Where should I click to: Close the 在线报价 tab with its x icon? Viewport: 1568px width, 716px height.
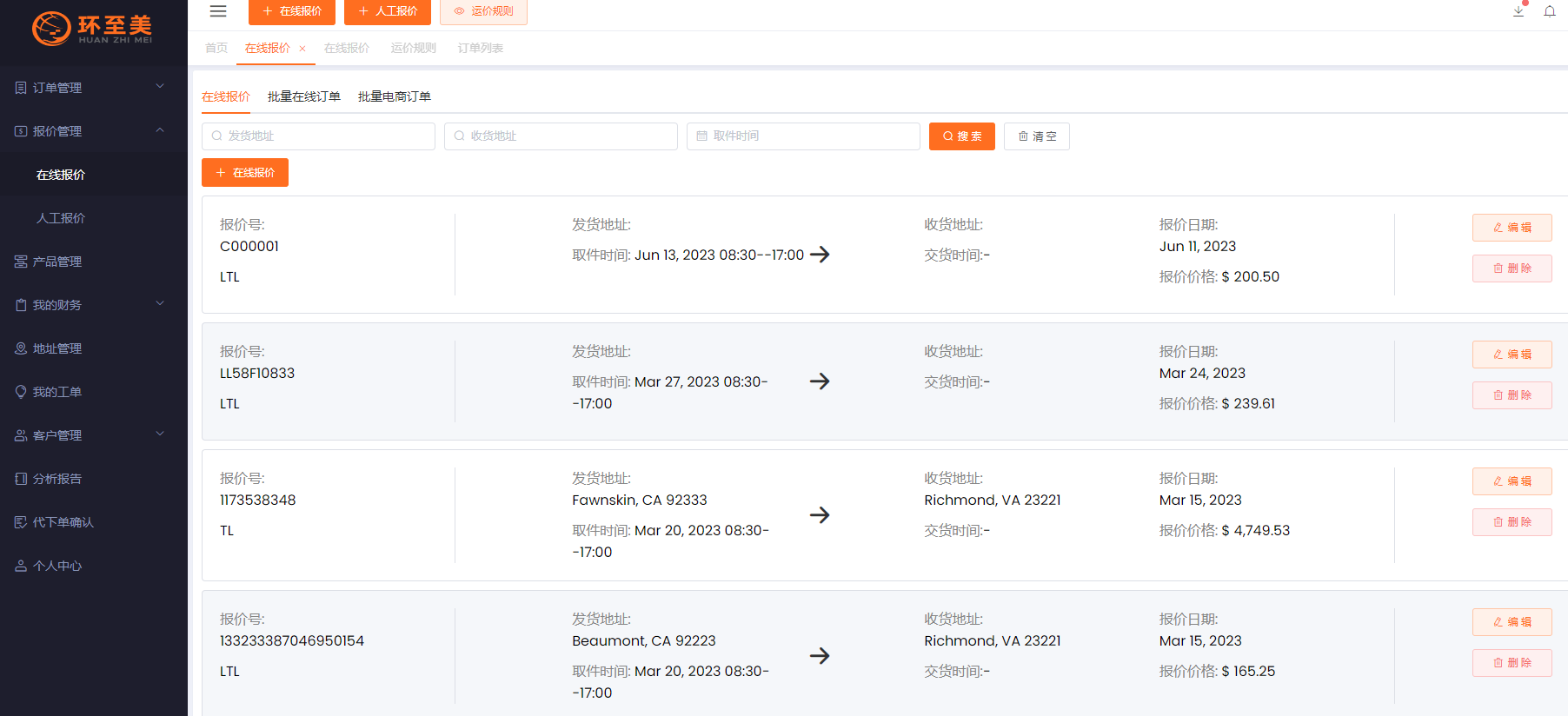(x=302, y=49)
